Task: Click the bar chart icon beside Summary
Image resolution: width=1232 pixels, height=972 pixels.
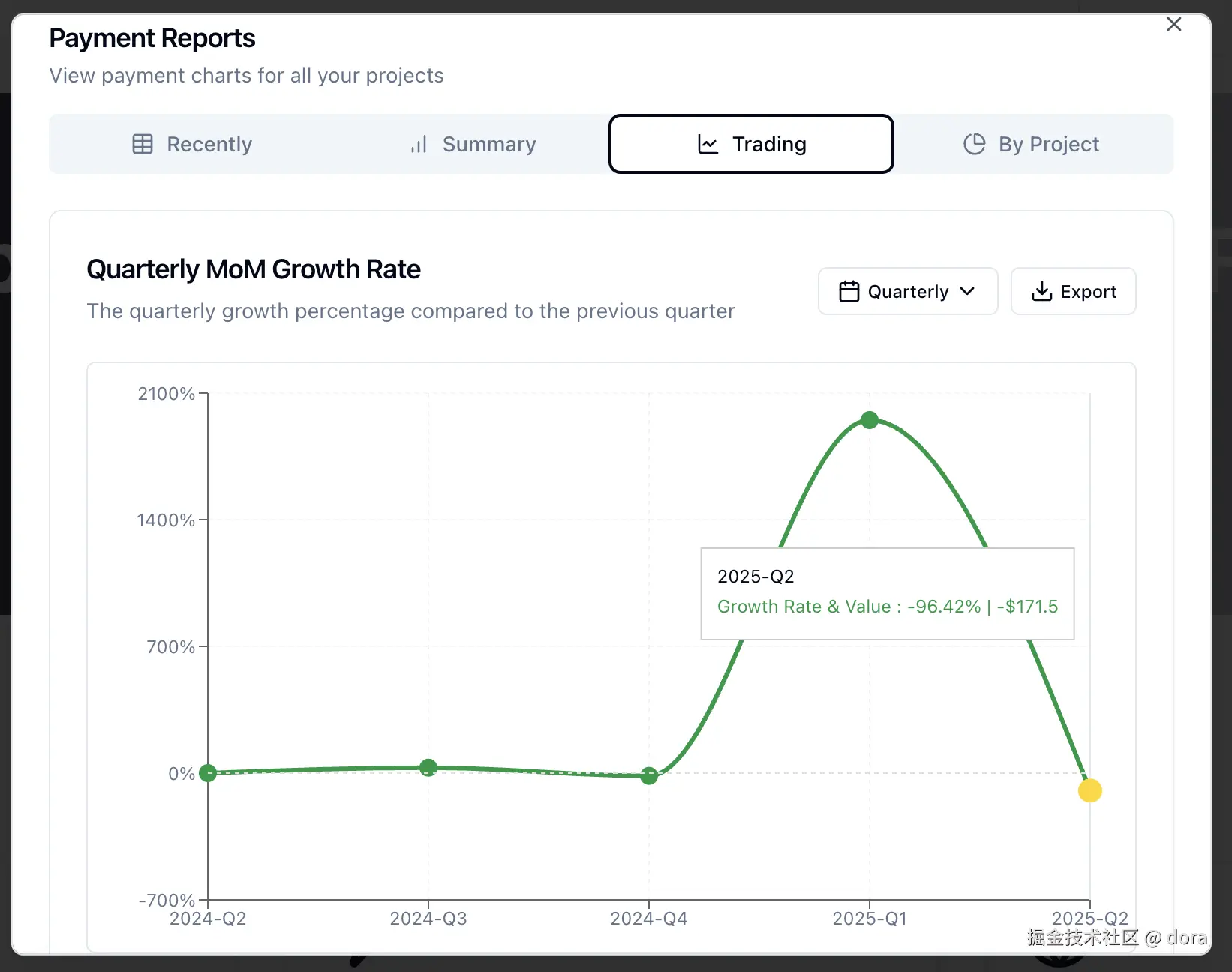Action: coord(419,144)
